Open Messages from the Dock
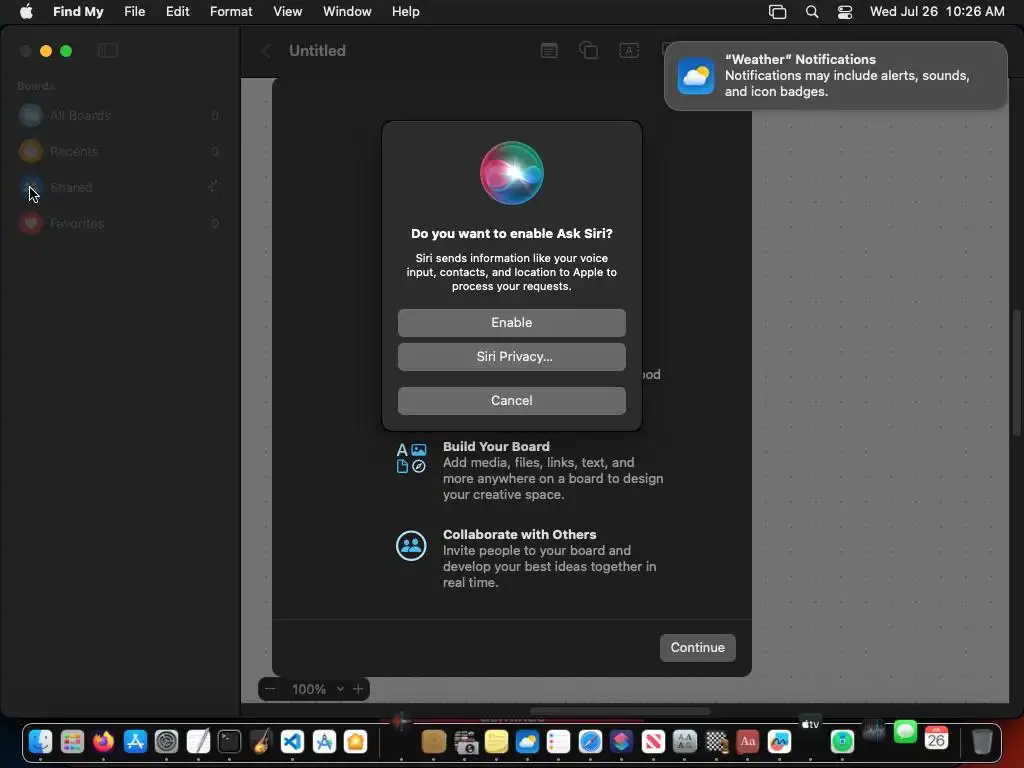 point(905,732)
